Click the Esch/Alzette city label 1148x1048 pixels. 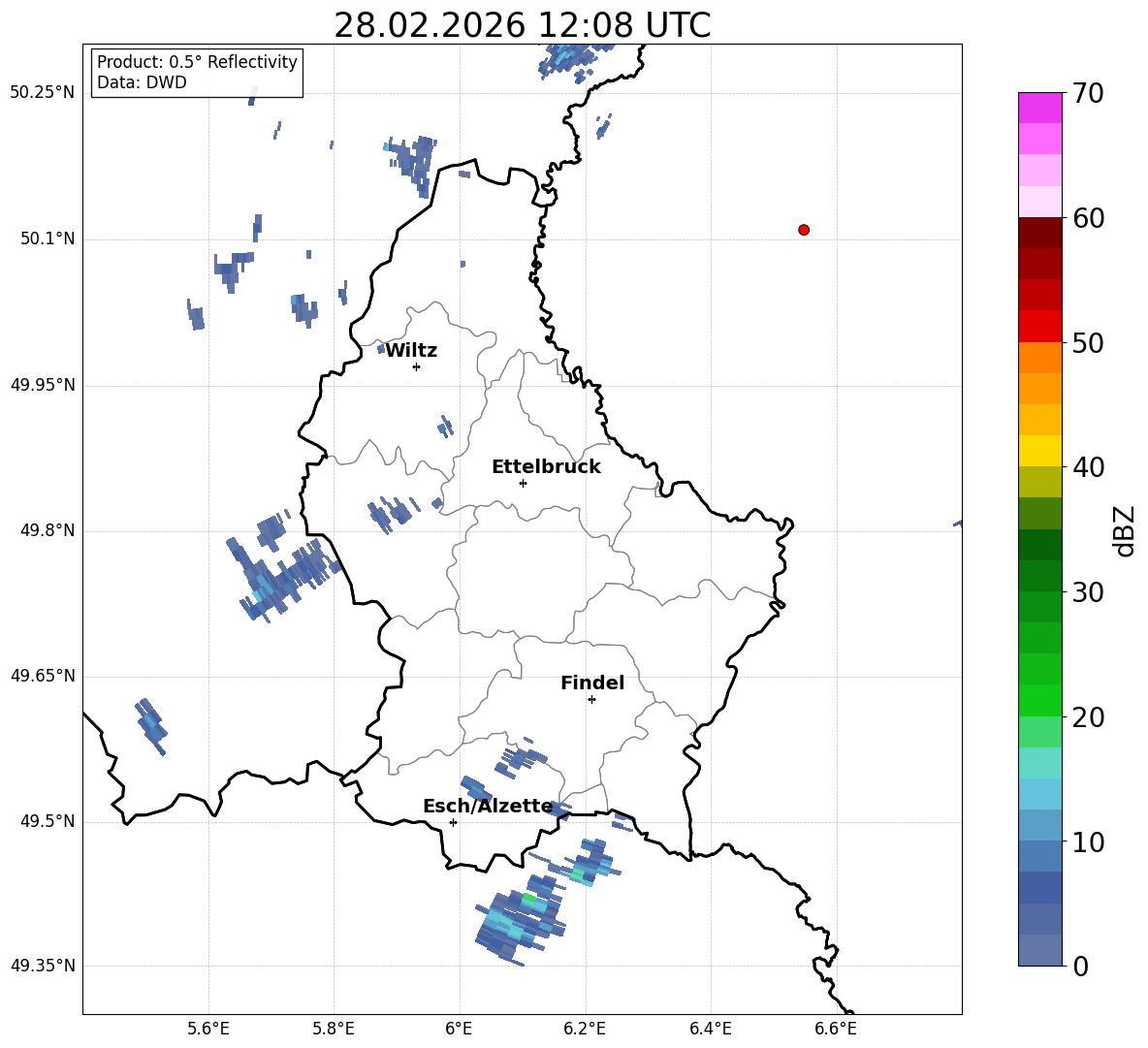(488, 807)
